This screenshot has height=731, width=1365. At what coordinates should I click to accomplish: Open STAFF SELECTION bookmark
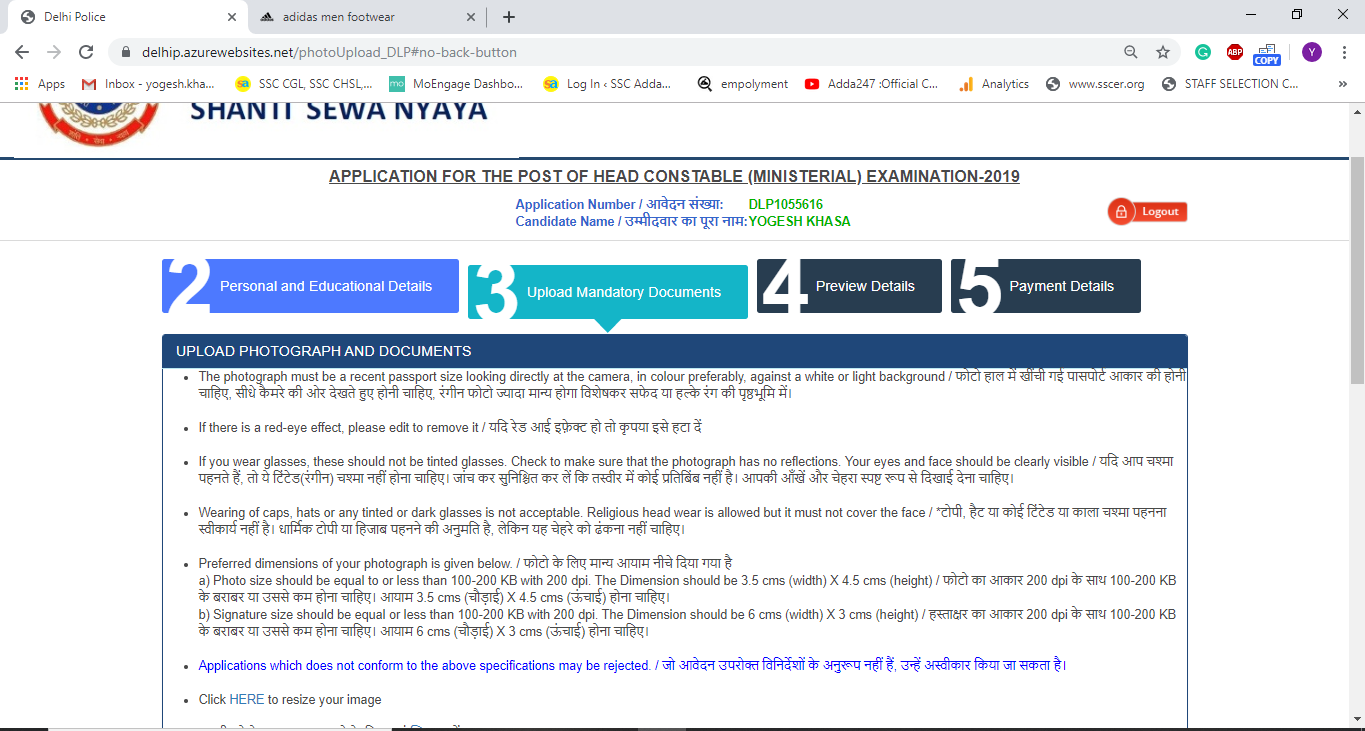(x=1230, y=84)
